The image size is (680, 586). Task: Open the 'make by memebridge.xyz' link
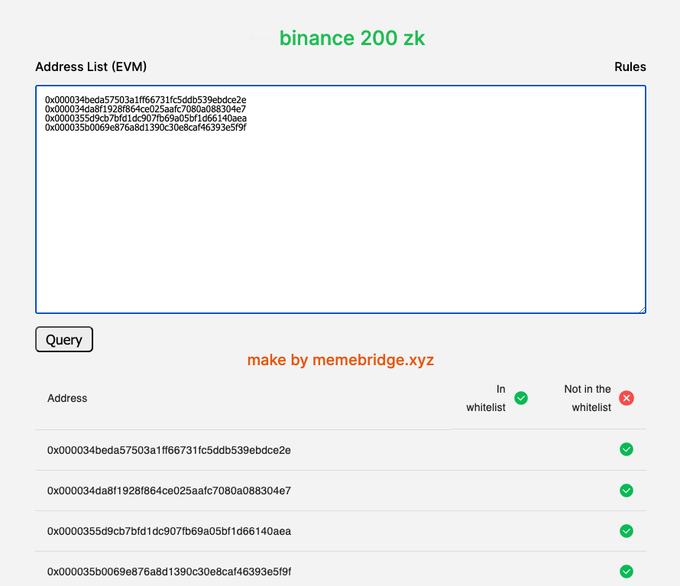[x=340, y=360]
